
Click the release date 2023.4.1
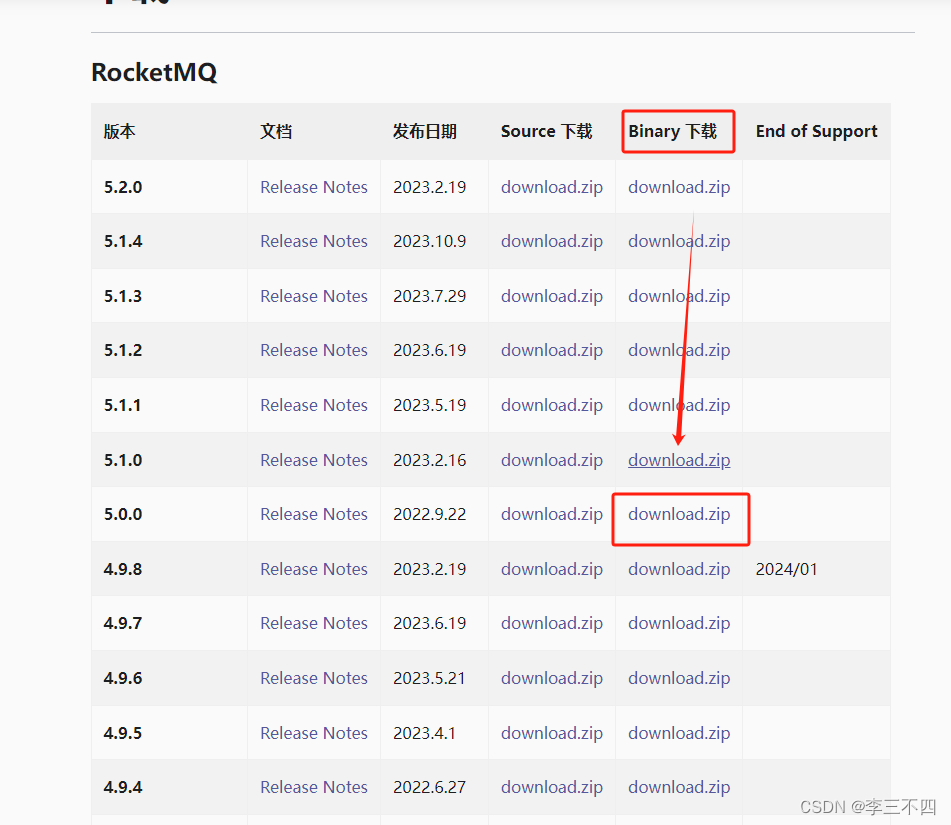click(424, 733)
